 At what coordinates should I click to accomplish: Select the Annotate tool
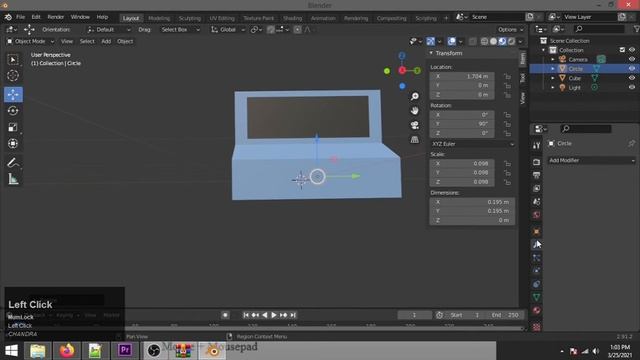13,162
